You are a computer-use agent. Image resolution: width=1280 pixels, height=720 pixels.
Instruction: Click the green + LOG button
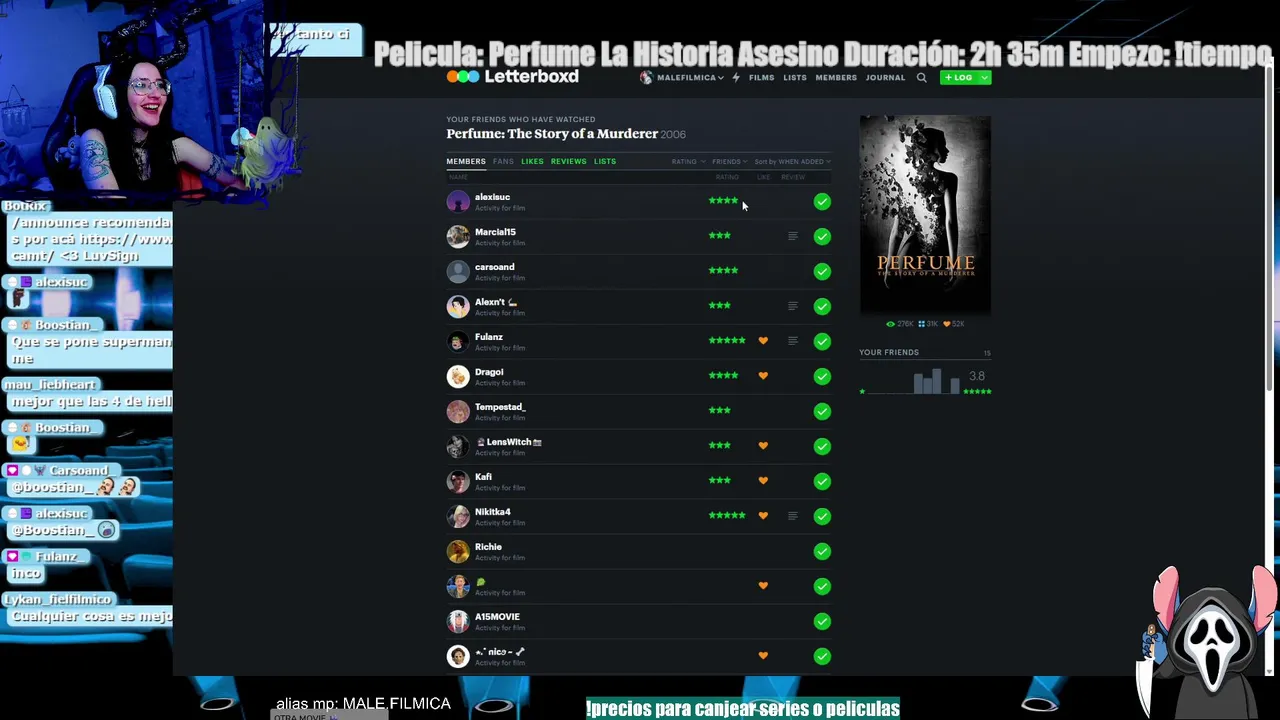(958, 77)
